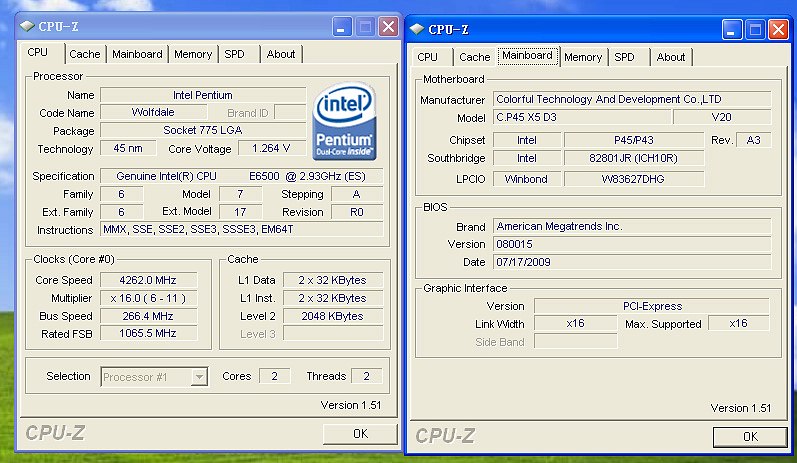Click the Link Width x16 value

click(575, 324)
